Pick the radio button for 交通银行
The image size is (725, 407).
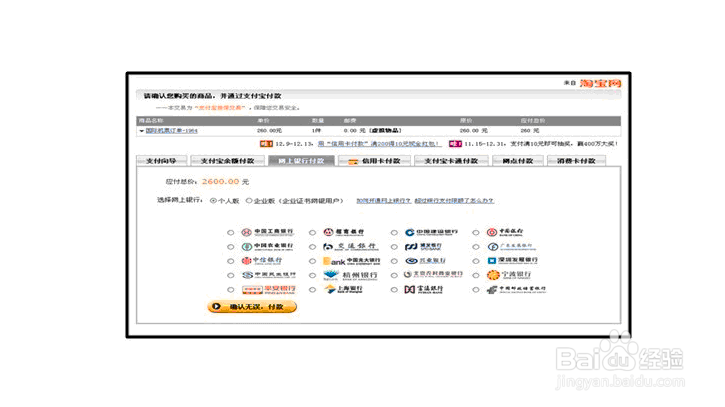313,247
